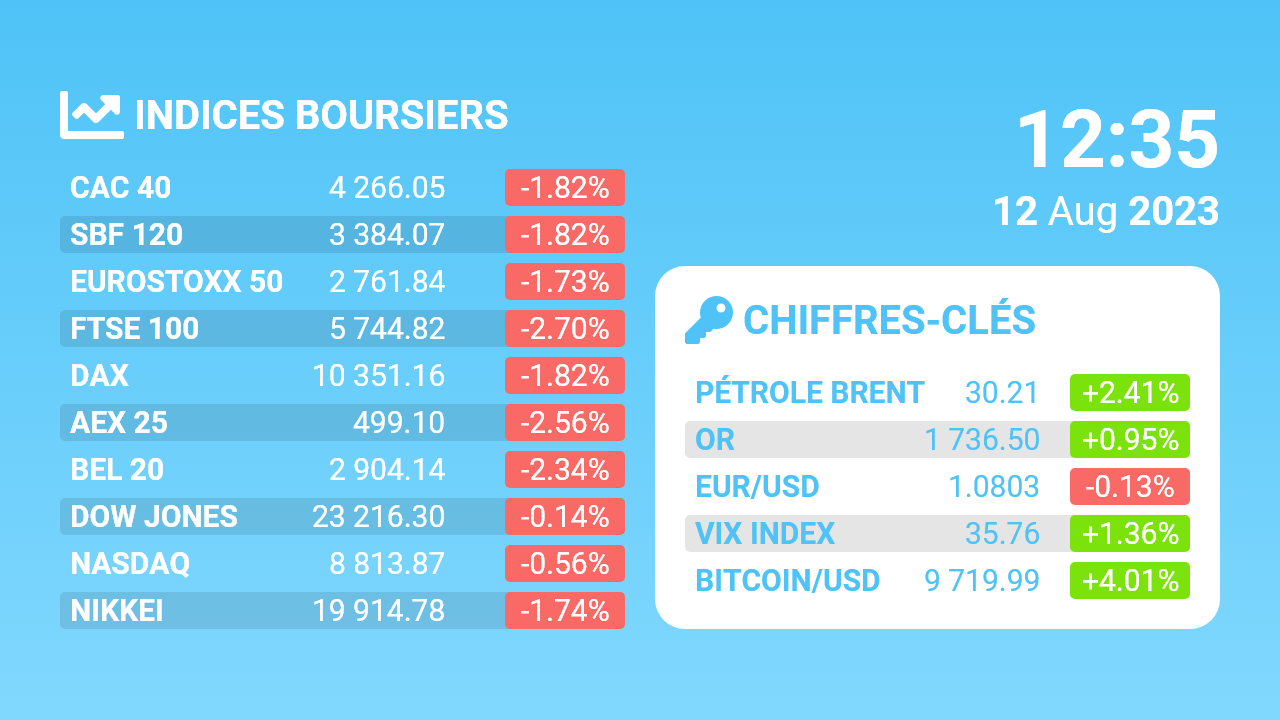Click the EUROSTOXX 50 value 2 761.84
The image size is (1280, 720).
click(386, 282)
